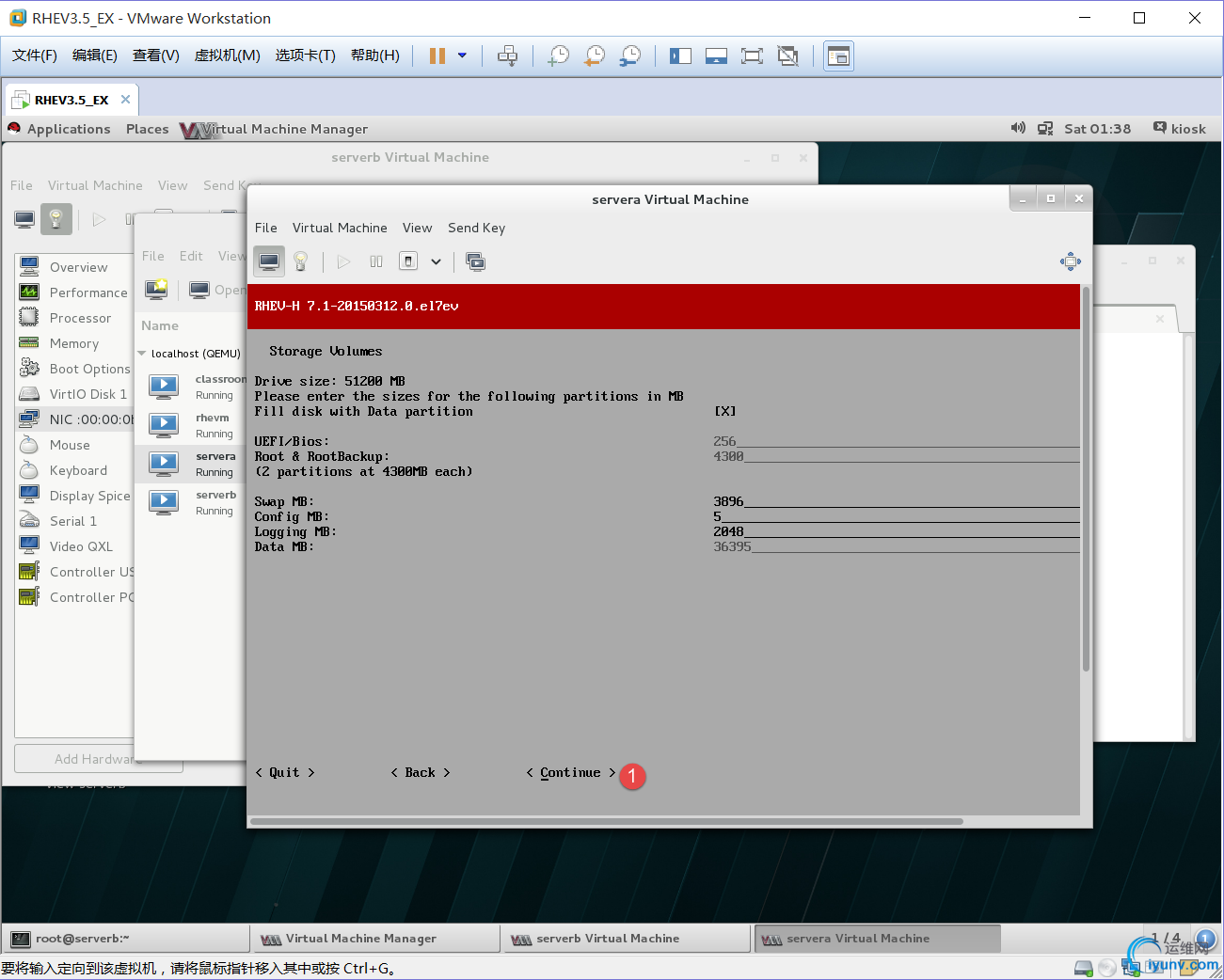Select Processor in serverb hardware list

tap(75, 318)
